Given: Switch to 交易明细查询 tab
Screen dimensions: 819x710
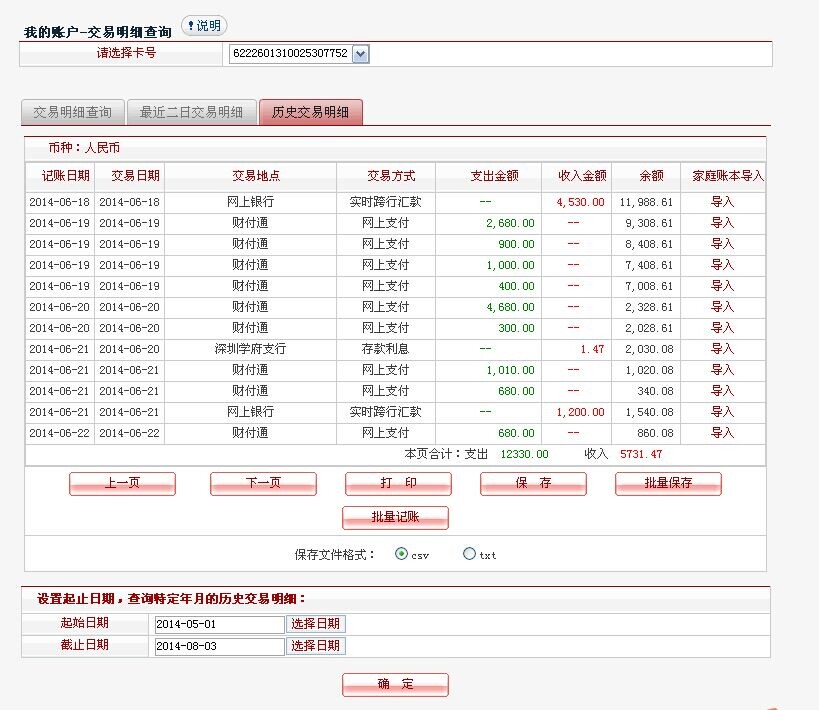Looking at the screenshot, I should [72, 112].
